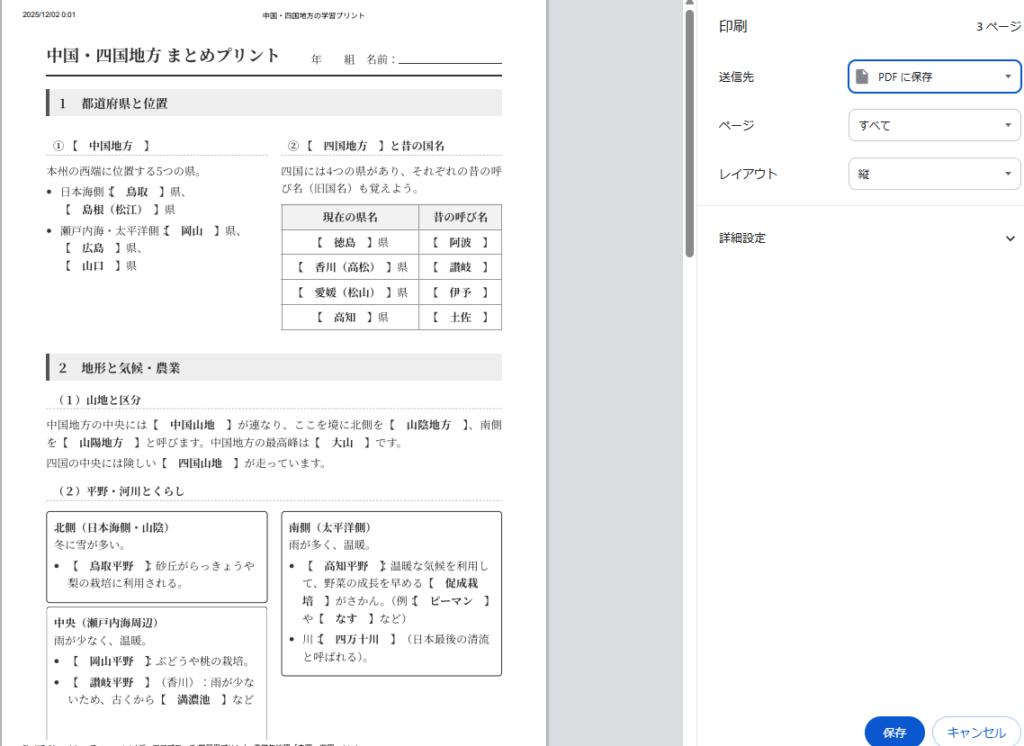Click the preview title 中国・四国地方 まとめプリント
Image resolution: width=1024 pixels, height=746 pixels.
click(x=163, y=55)
